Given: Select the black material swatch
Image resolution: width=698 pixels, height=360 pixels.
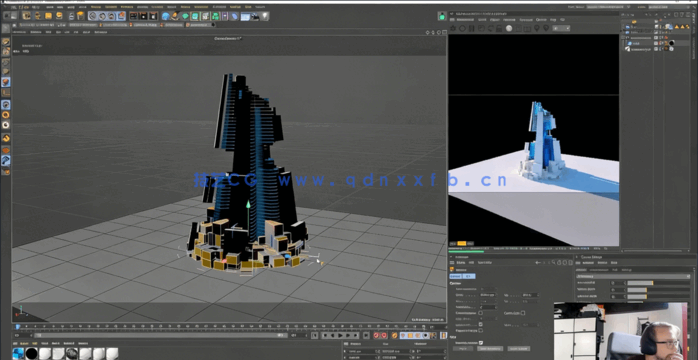Looking at the screenshot, I should 31,354.
